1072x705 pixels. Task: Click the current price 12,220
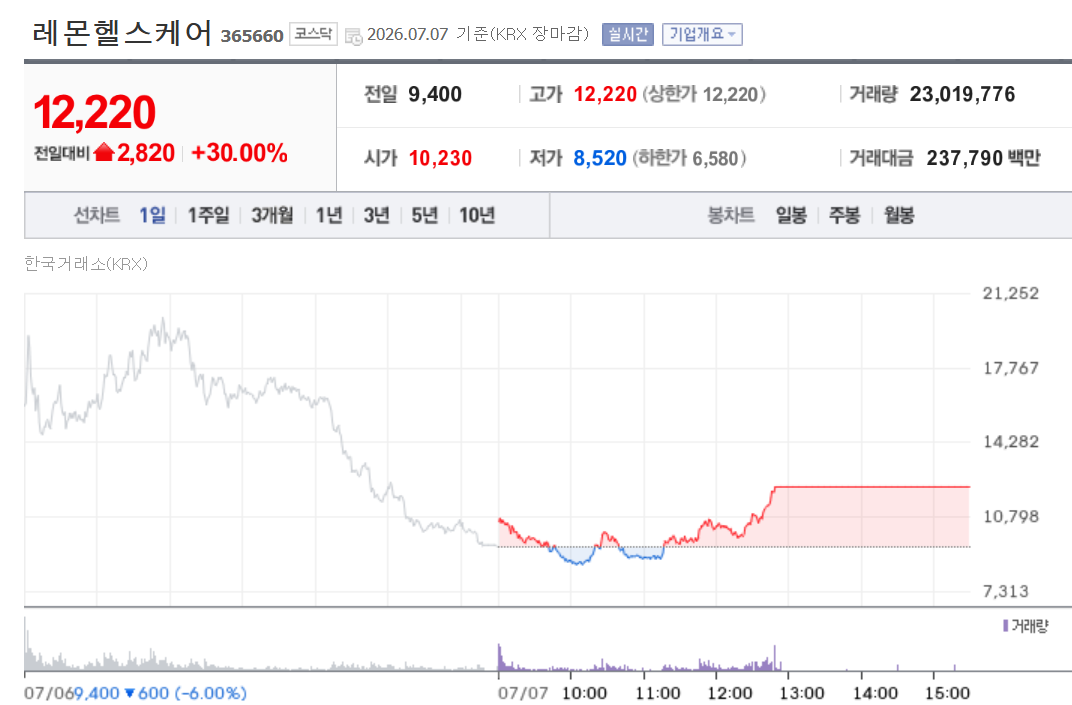94,112
